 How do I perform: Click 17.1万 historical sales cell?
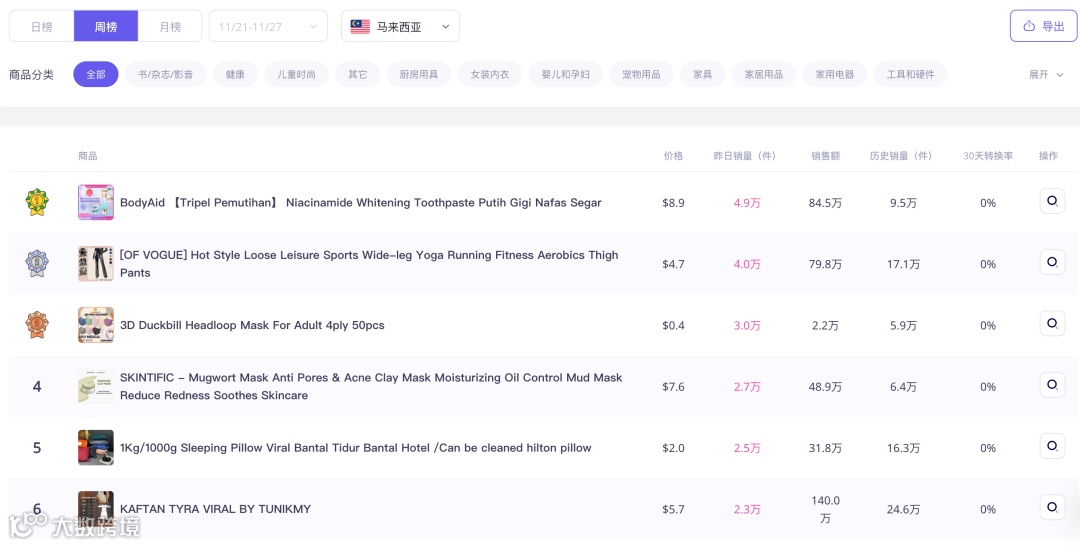pos(903,264)
